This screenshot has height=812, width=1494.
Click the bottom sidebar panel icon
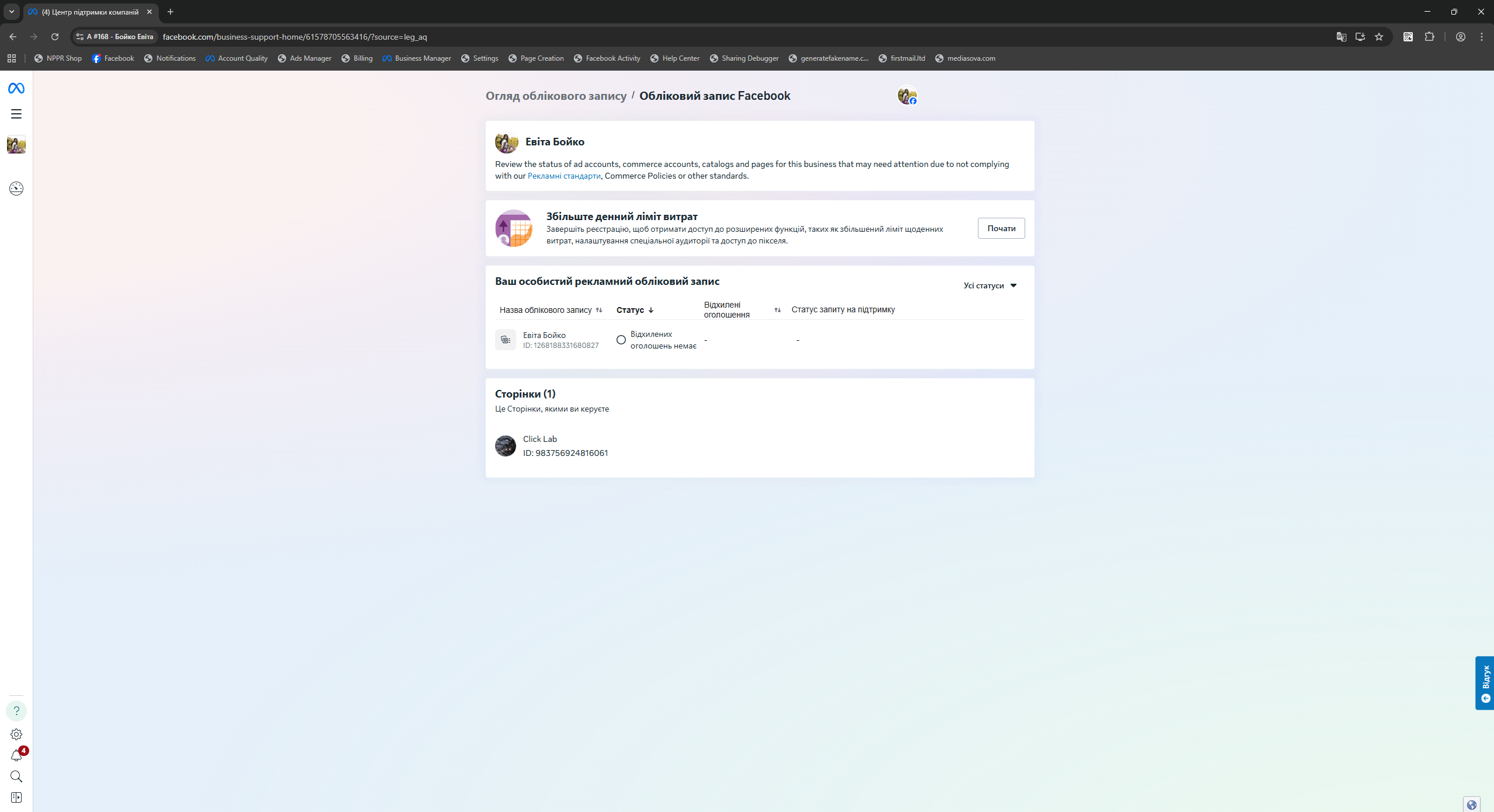(x=16, y=797)
